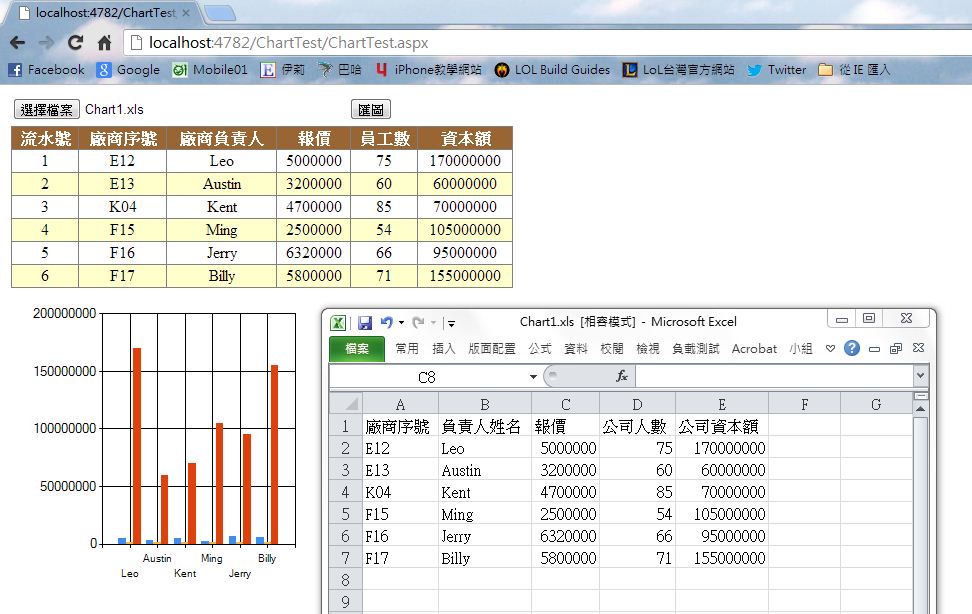Restore the workbook window inside Excel
The height and width of the screenshot is (614, 972).
(x=896, y=349)
